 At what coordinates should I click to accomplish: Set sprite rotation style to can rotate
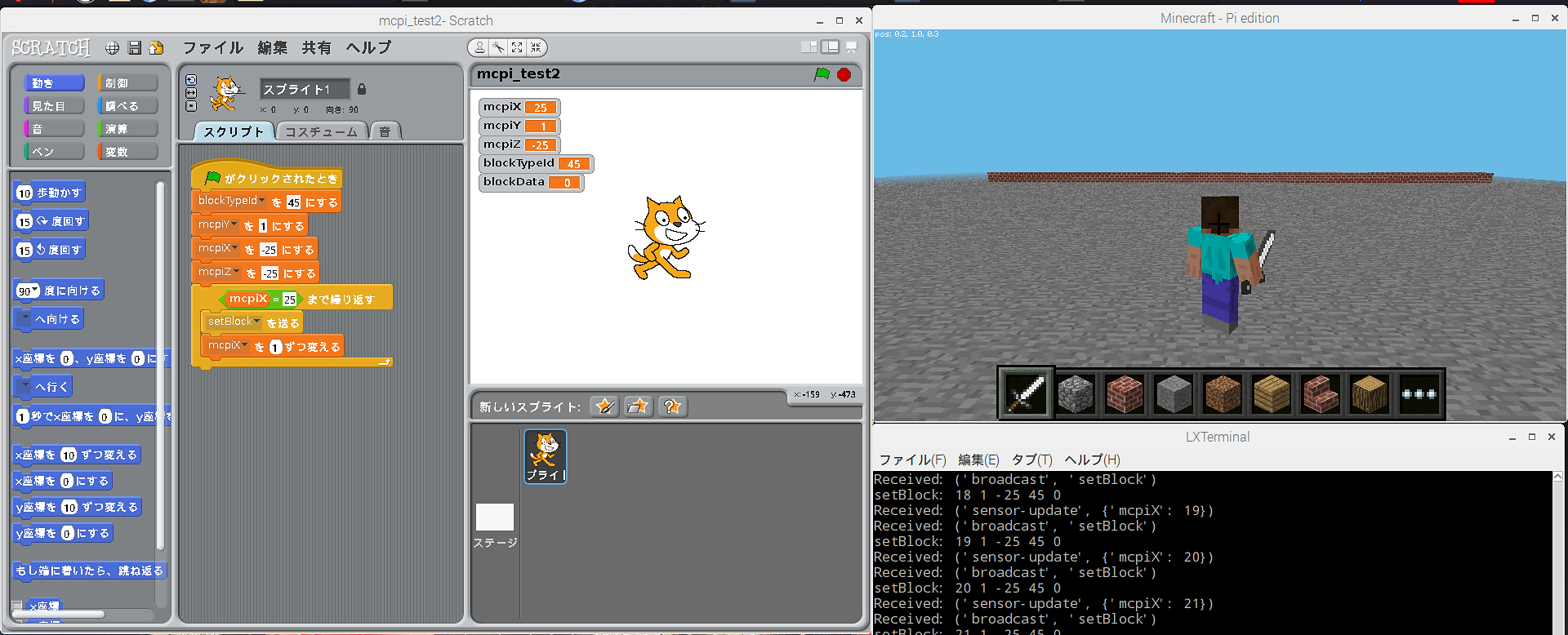(191, 80)
